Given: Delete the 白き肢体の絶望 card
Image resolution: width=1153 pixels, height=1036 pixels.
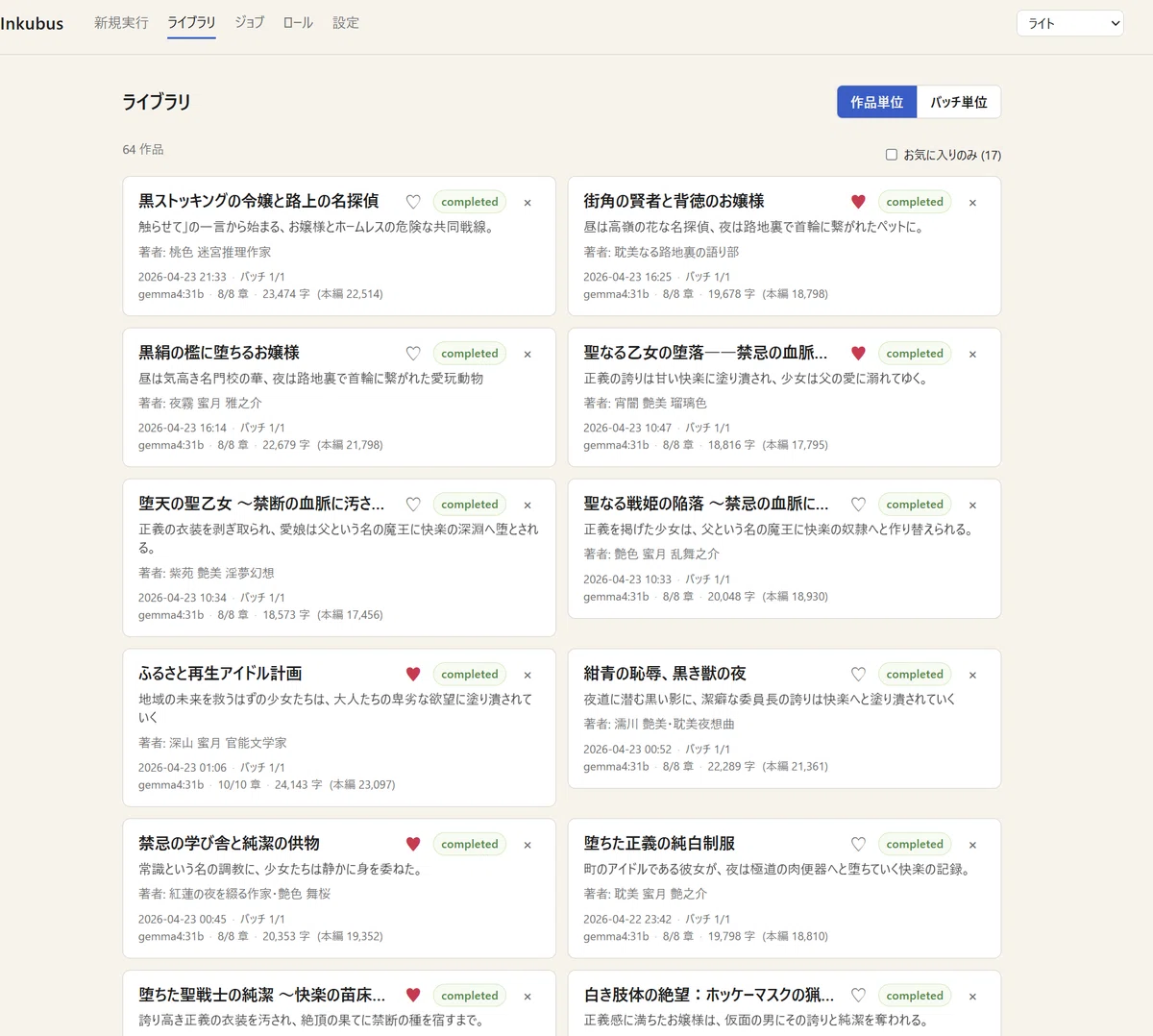Looking at the screenshot, I should (x=972, y=997).
